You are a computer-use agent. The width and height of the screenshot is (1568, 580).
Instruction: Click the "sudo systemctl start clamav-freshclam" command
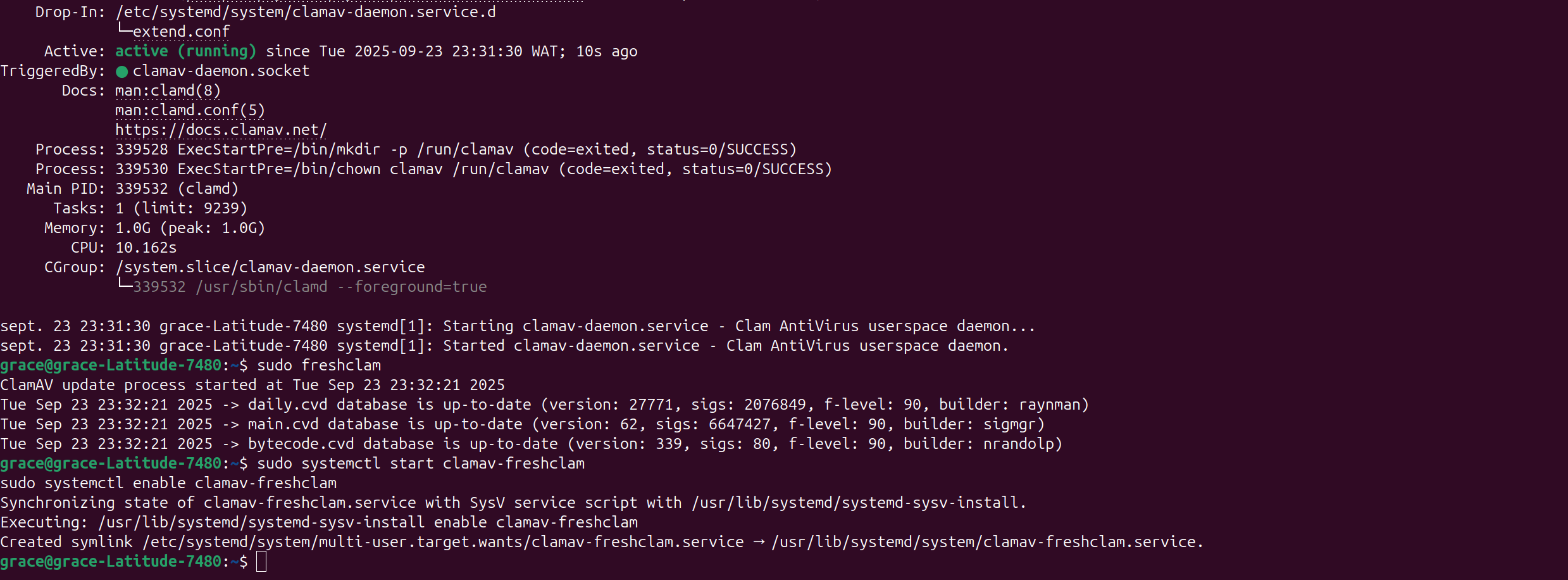pyautogui.click(x=421, y=463)
